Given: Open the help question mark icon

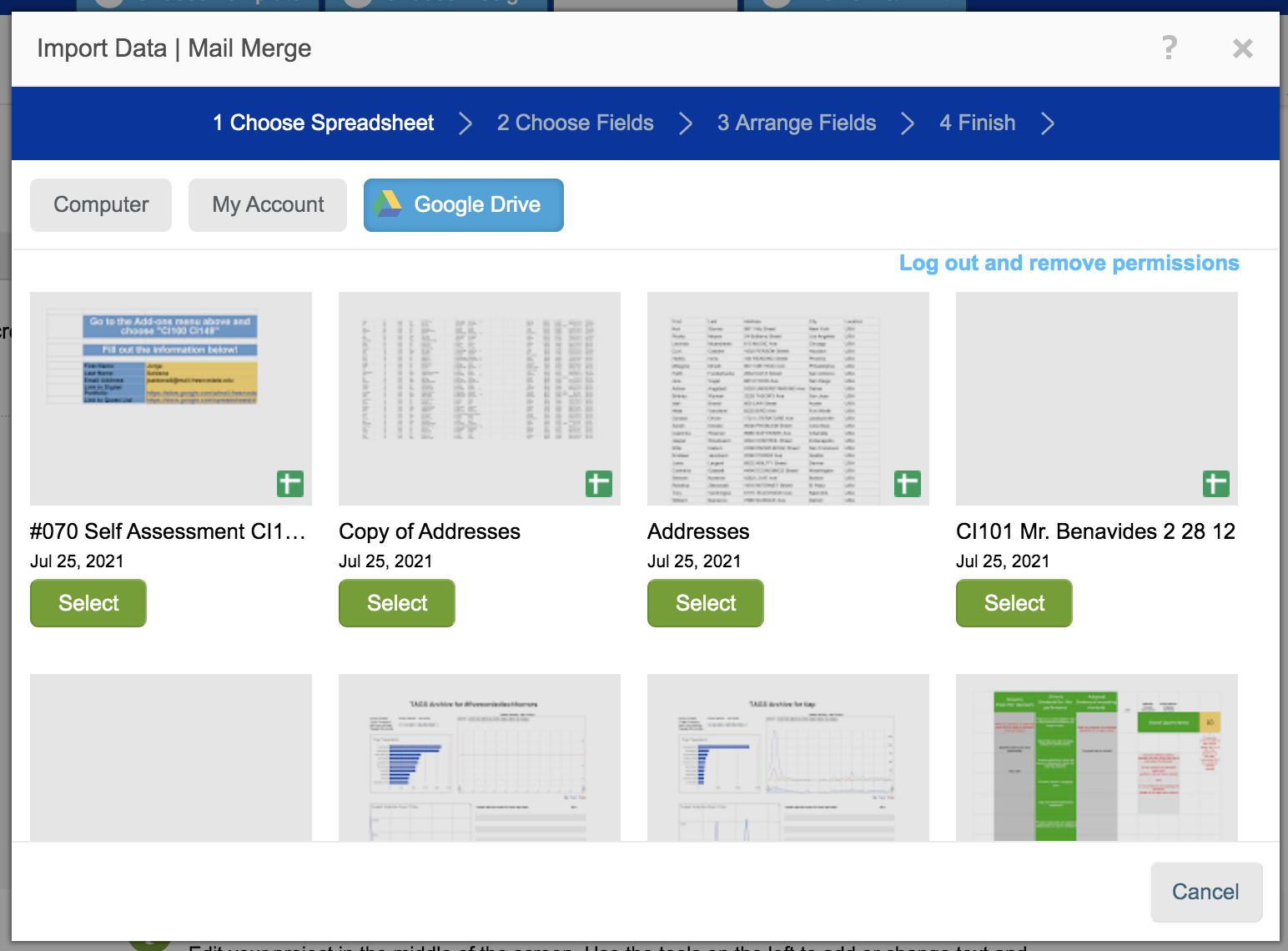Looking at the screenshot, I should coord(1170,48).
